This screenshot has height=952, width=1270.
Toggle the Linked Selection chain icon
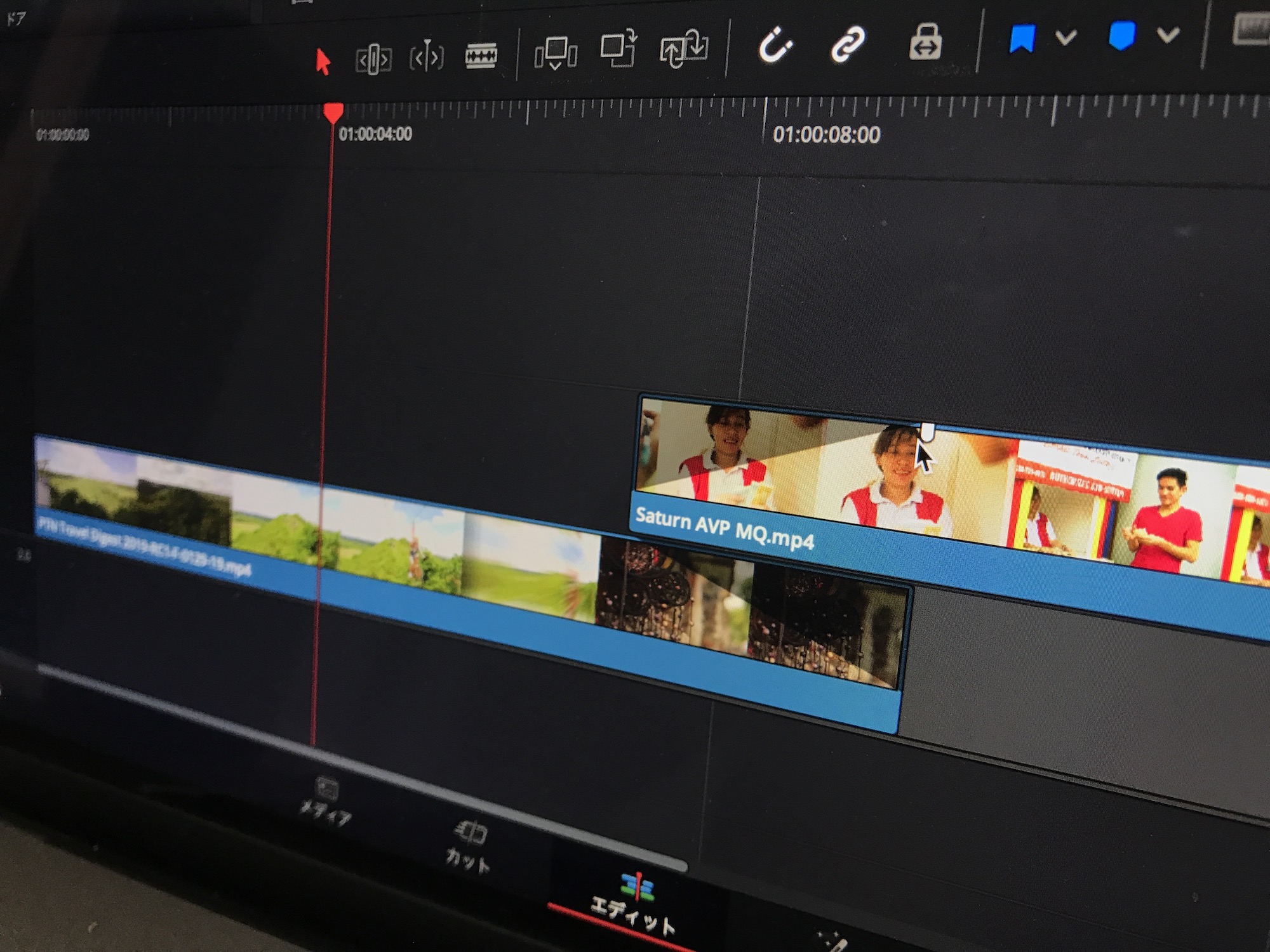point(848,44)
